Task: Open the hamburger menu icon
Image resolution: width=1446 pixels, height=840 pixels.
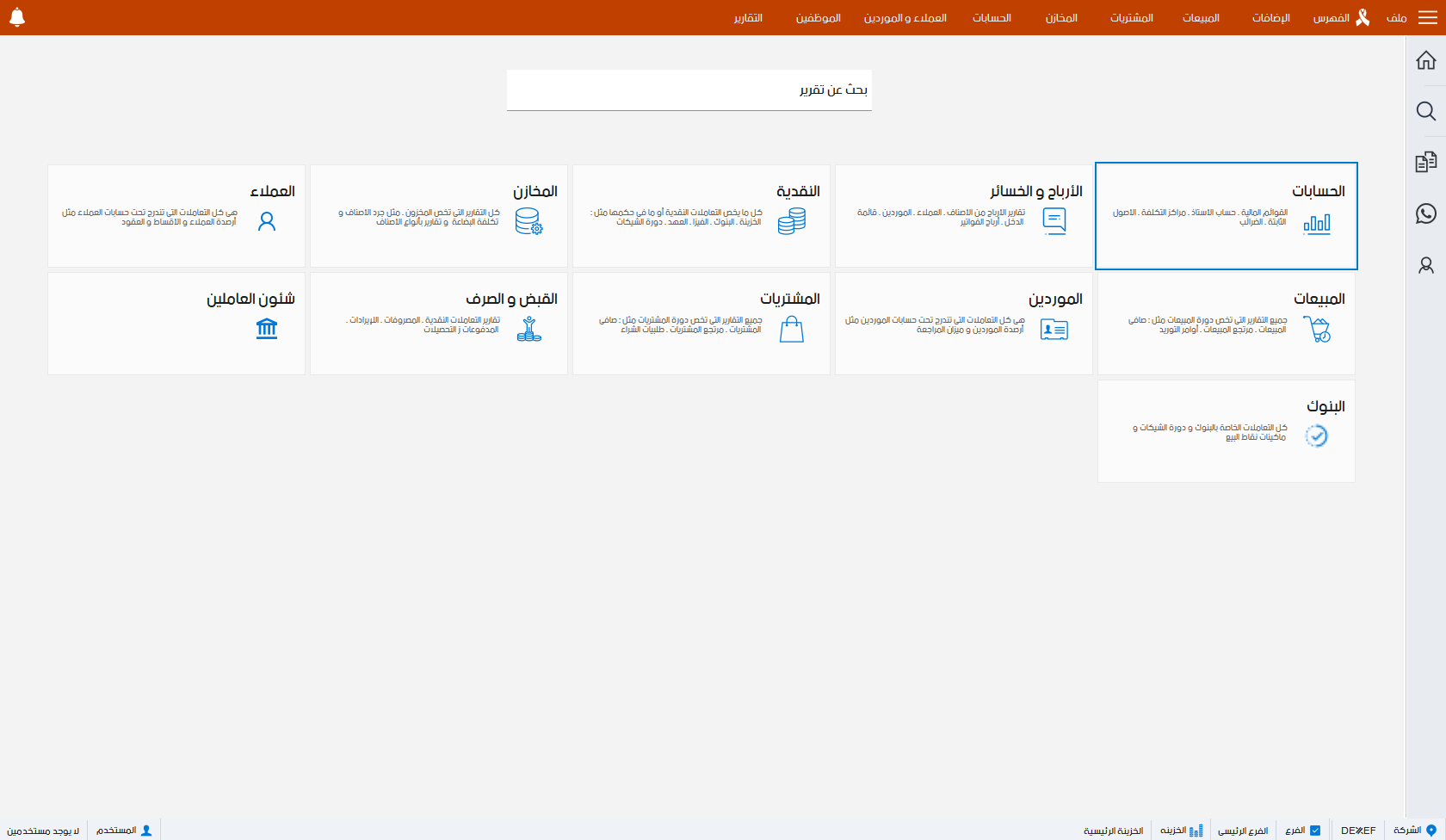Action: click(x=1427, y=17)
